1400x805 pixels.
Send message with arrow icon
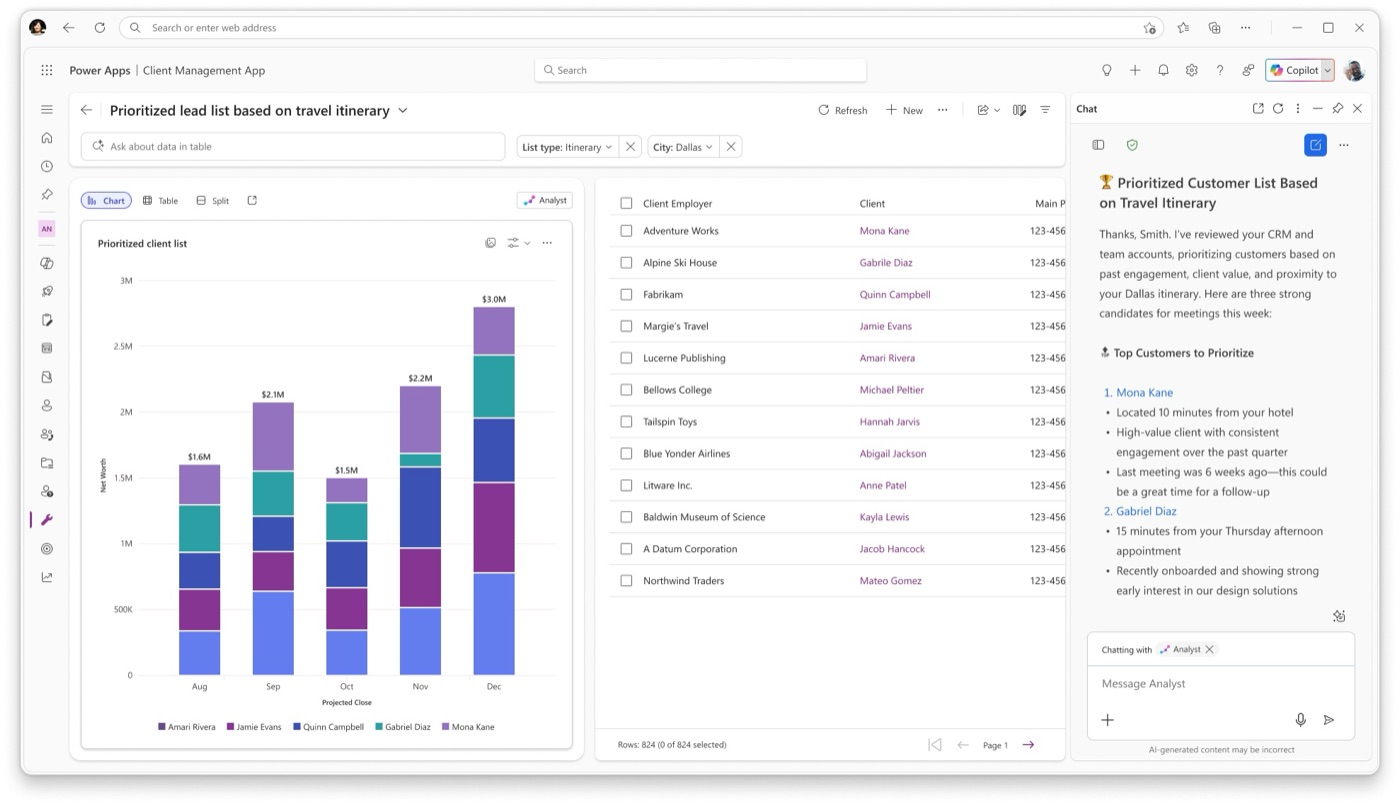[1329, 720]
